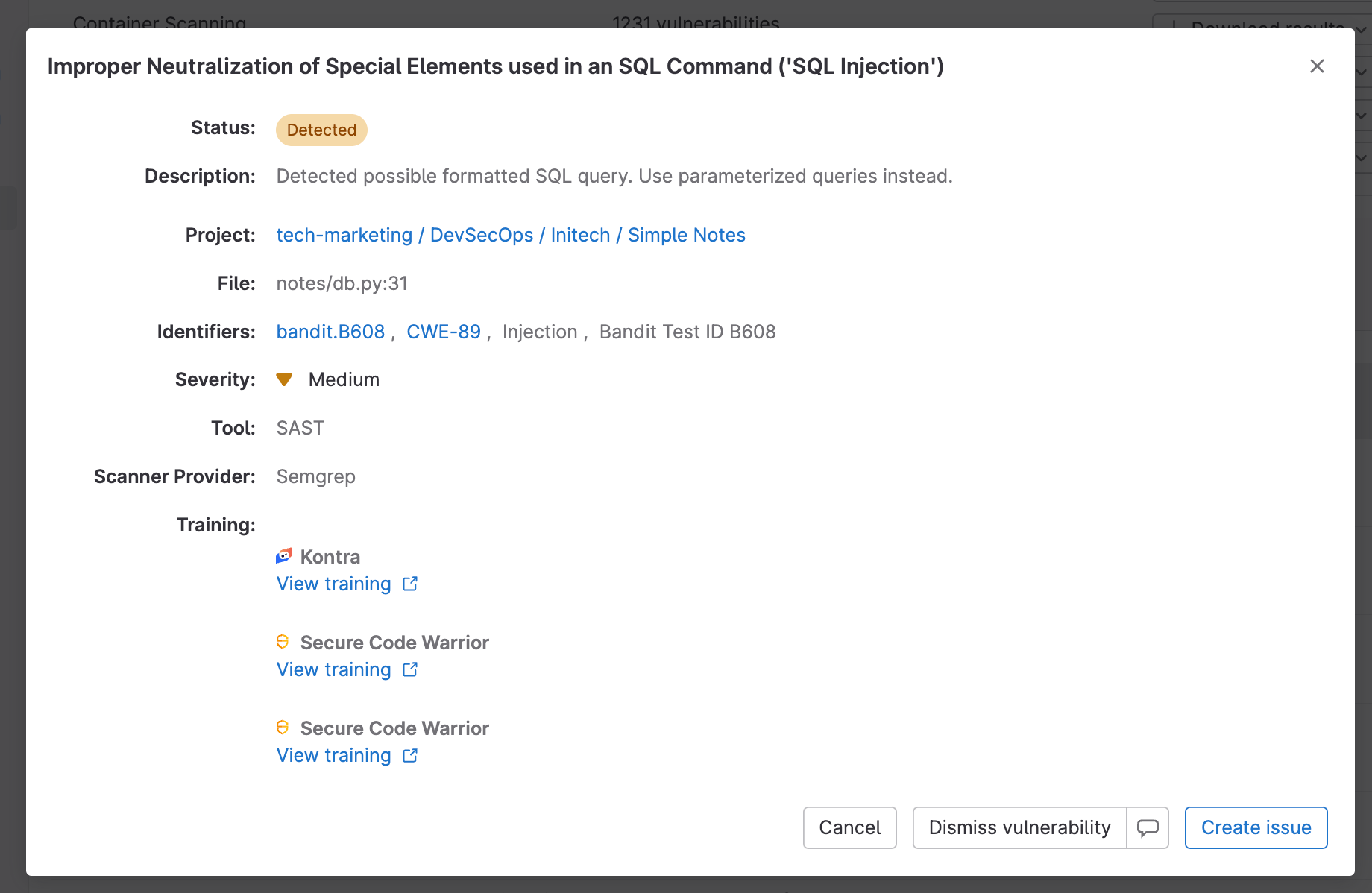Click the Detected status badge
Image resolution: width=1372 pixels, height=893 pixels.
pyautogui.click(x=321, y=130)
